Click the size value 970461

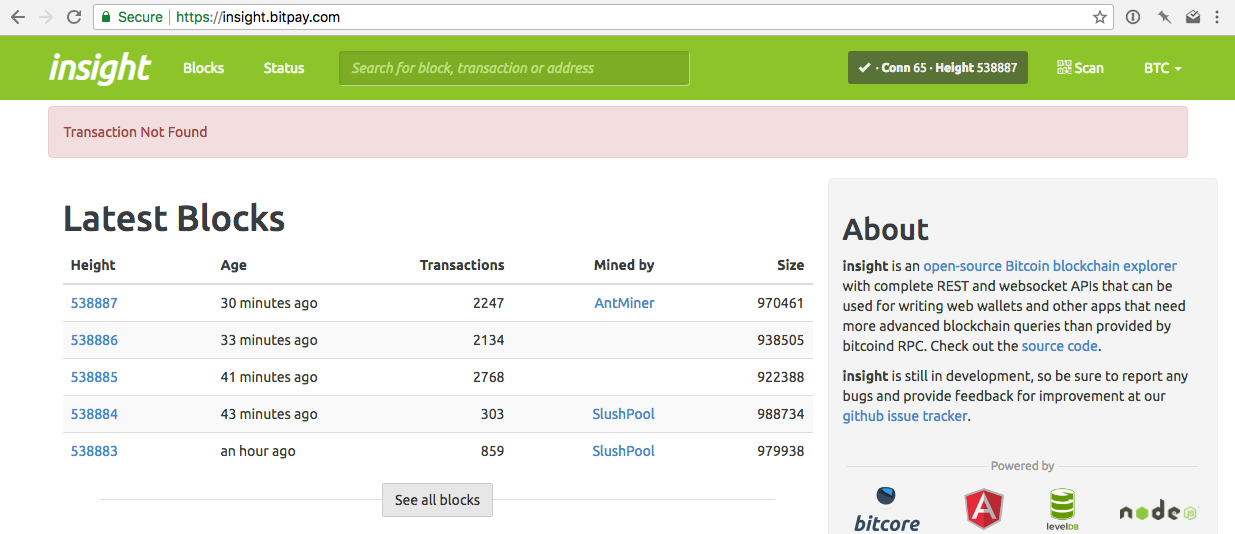point(780,303)
